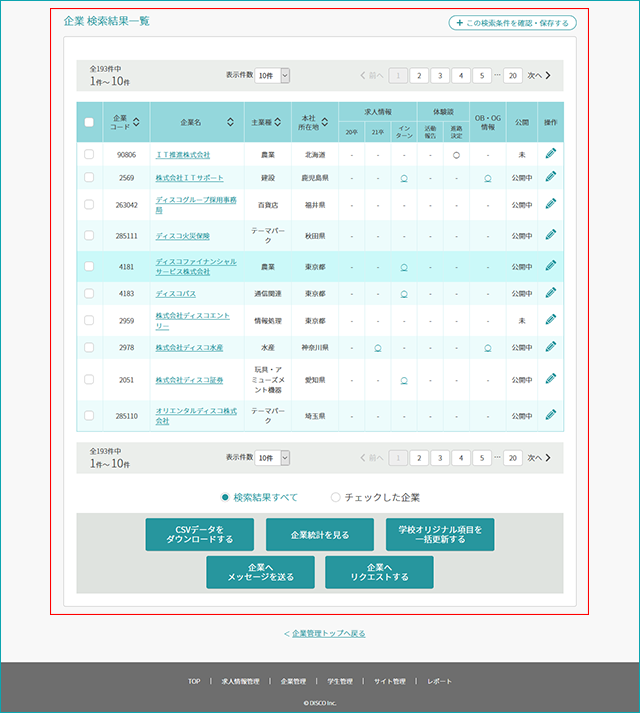Screen dimensions: 640x713
Task: Open 求人情報管理 in the footer menu
Action: tap(240, 681)
